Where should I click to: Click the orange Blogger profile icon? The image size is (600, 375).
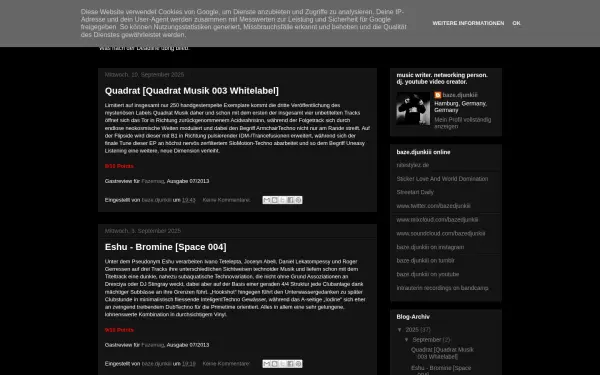pos(438,95)
